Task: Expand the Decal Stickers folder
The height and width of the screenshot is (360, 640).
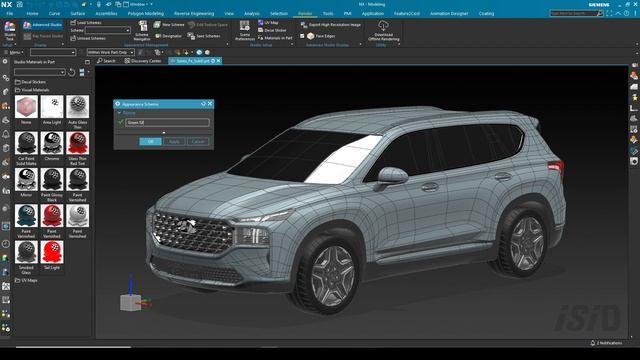Action: click(31, 82)
